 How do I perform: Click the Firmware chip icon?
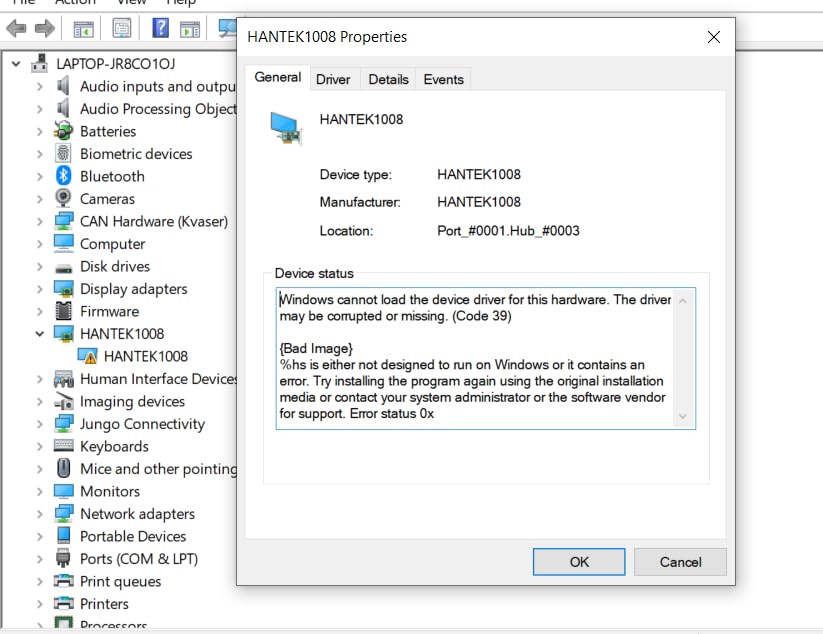64,311
